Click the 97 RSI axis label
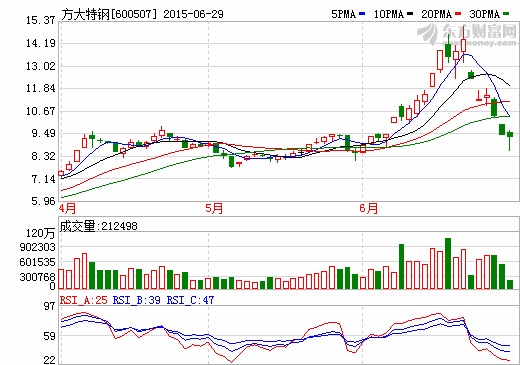This screenshot has height=365, width=520. (49, 306)
